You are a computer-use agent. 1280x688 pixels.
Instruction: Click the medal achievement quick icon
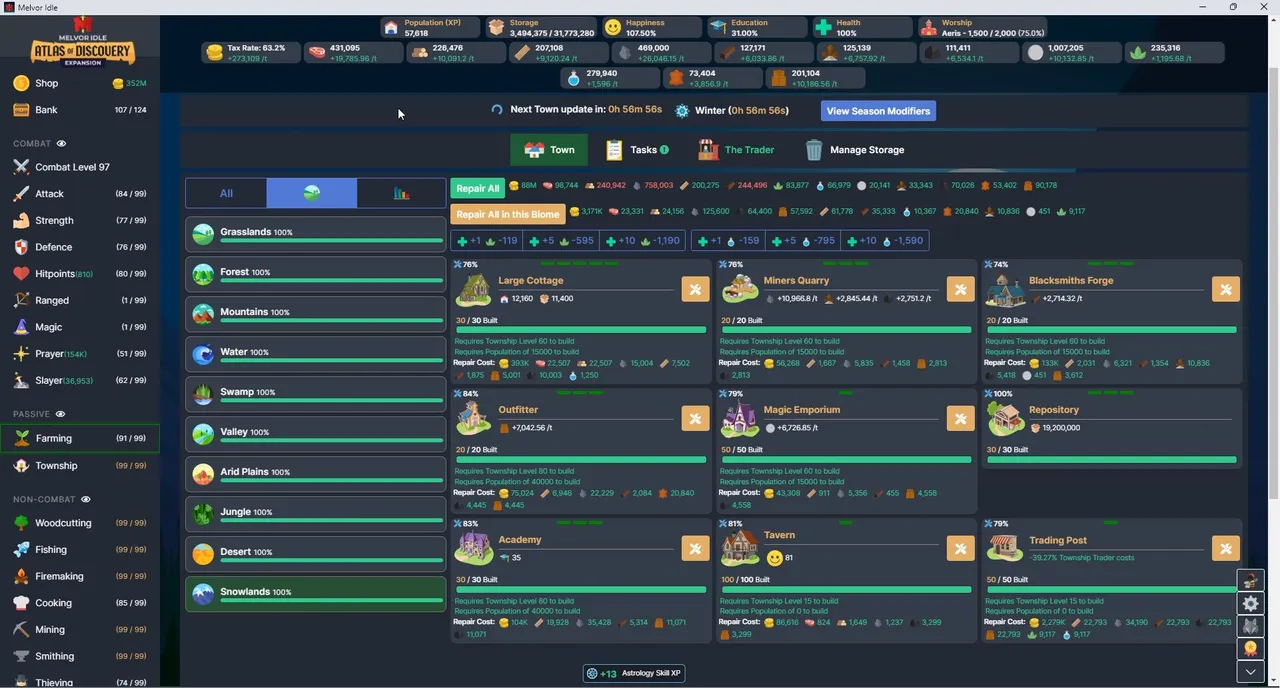[x=1250, y=649]
